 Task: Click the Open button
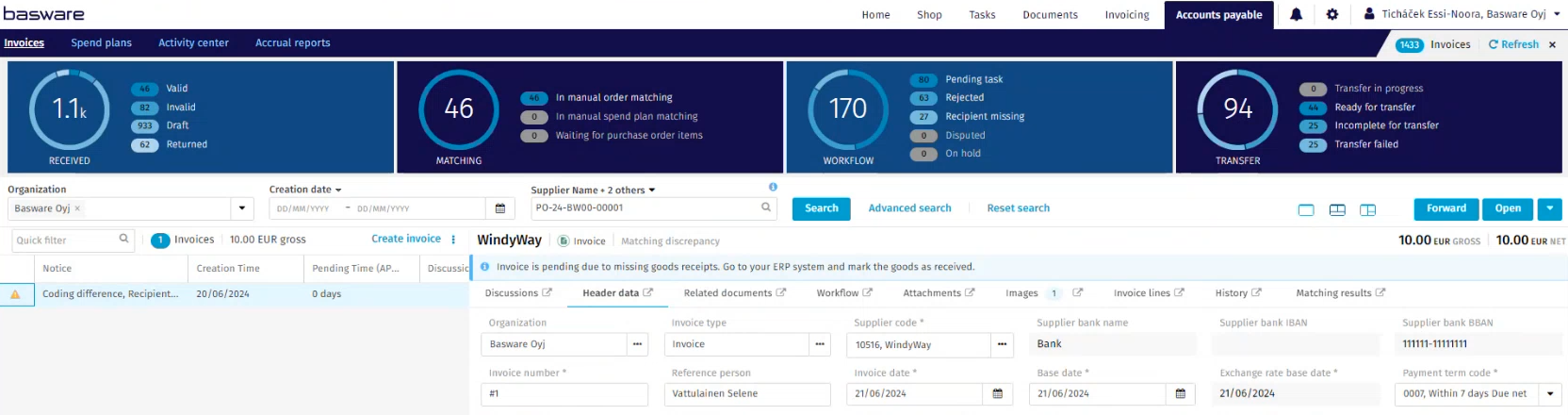point(1508,208)
